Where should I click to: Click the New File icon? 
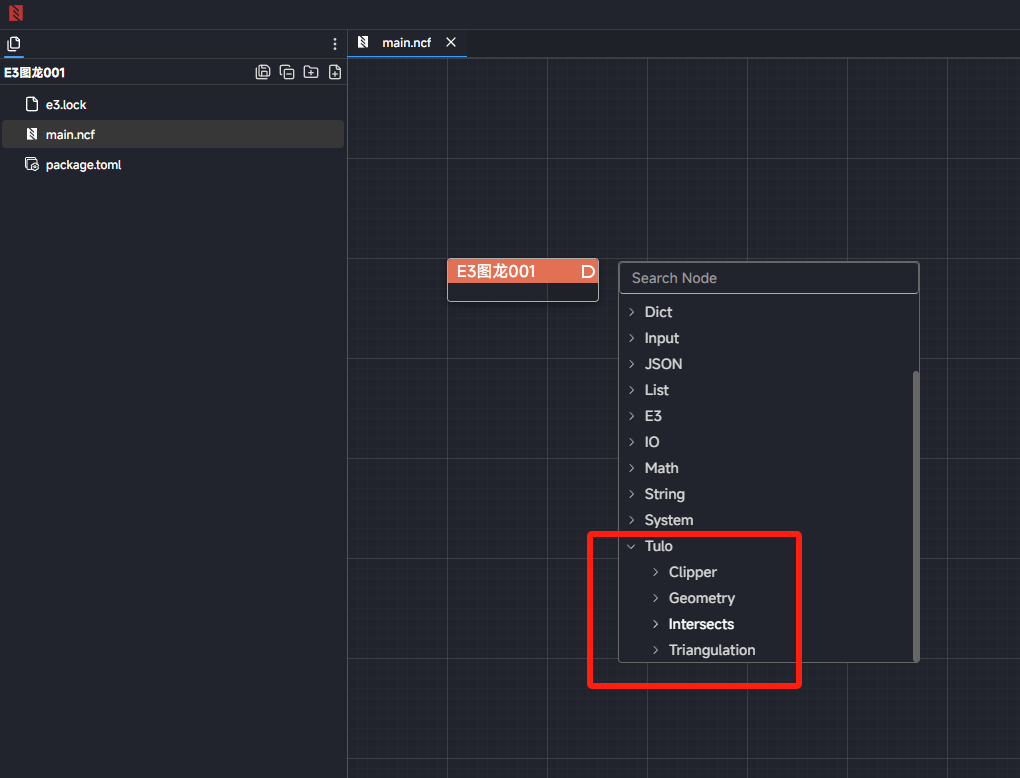point(335,72)
